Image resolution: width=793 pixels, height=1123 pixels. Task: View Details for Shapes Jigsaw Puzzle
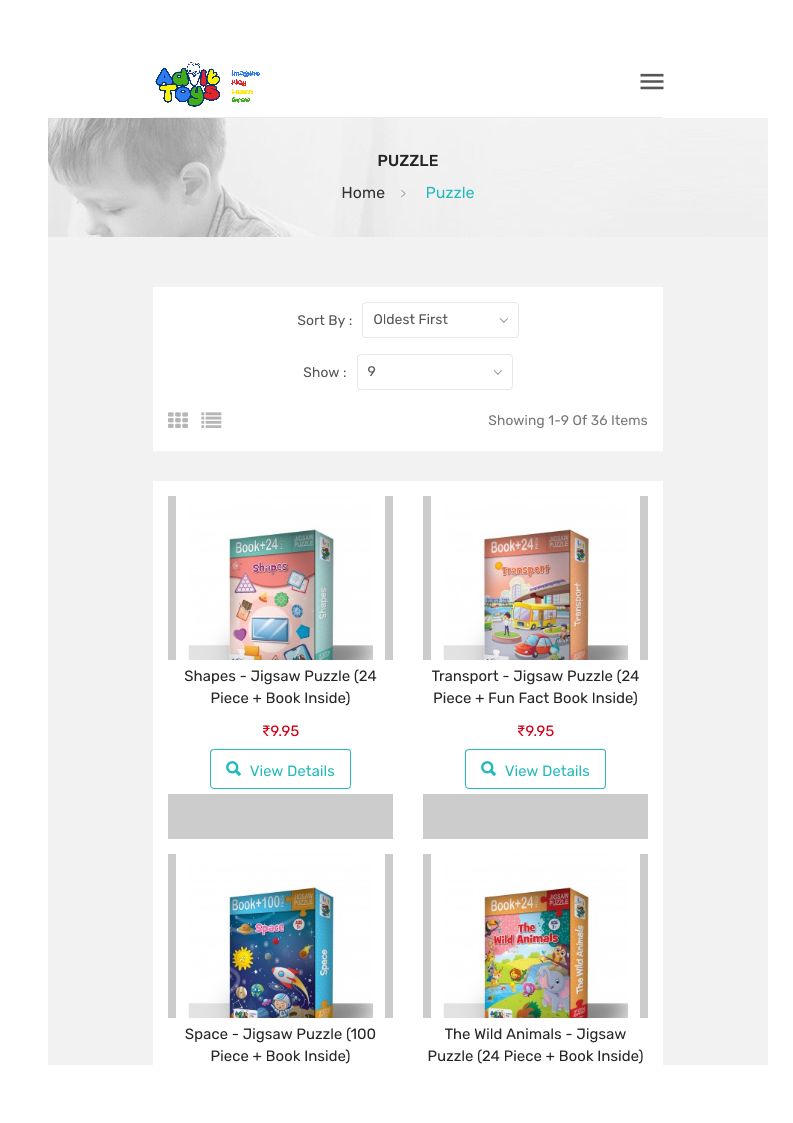point(280,769)
